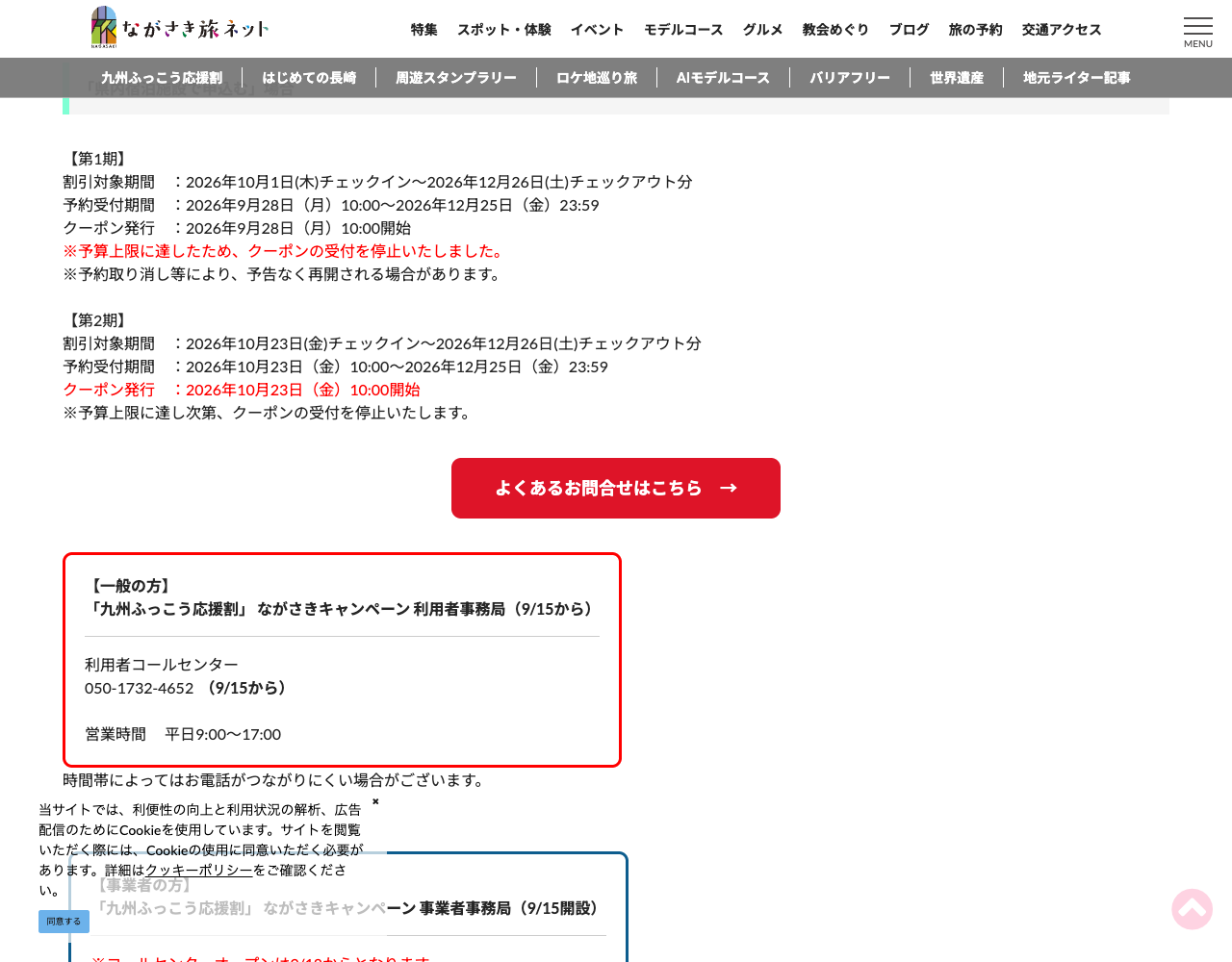Open the 周遊スタンプラリー link
The height and width of the screenshot is (962, 1232).
(456, 78)
